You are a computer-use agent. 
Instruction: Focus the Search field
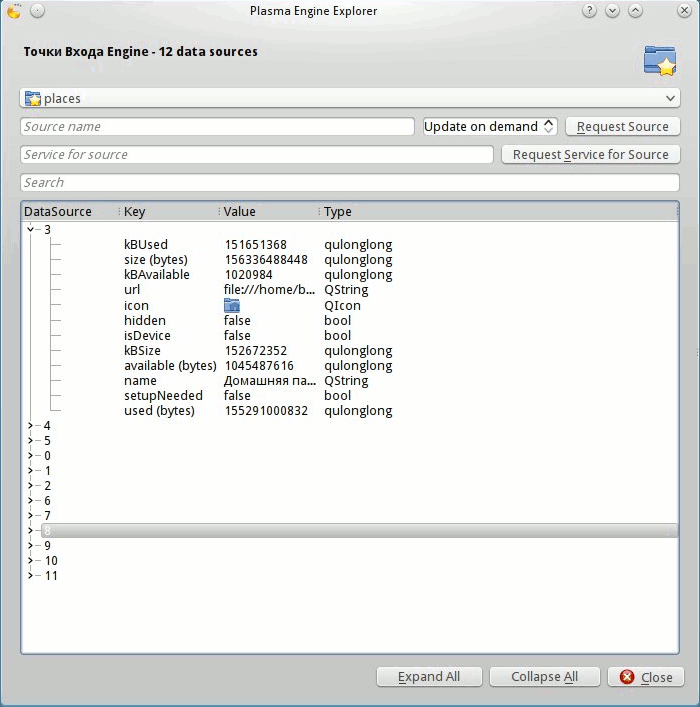tap(350, 183)
